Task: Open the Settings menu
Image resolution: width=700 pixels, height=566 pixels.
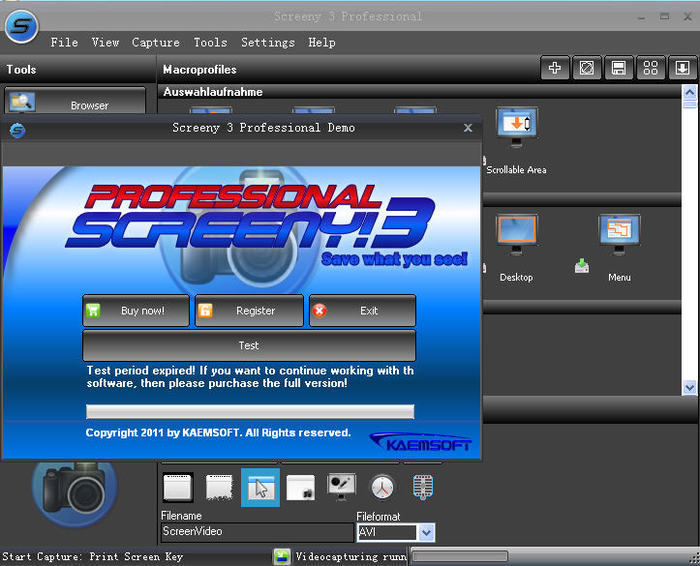Action: click(x=268, y=42)
